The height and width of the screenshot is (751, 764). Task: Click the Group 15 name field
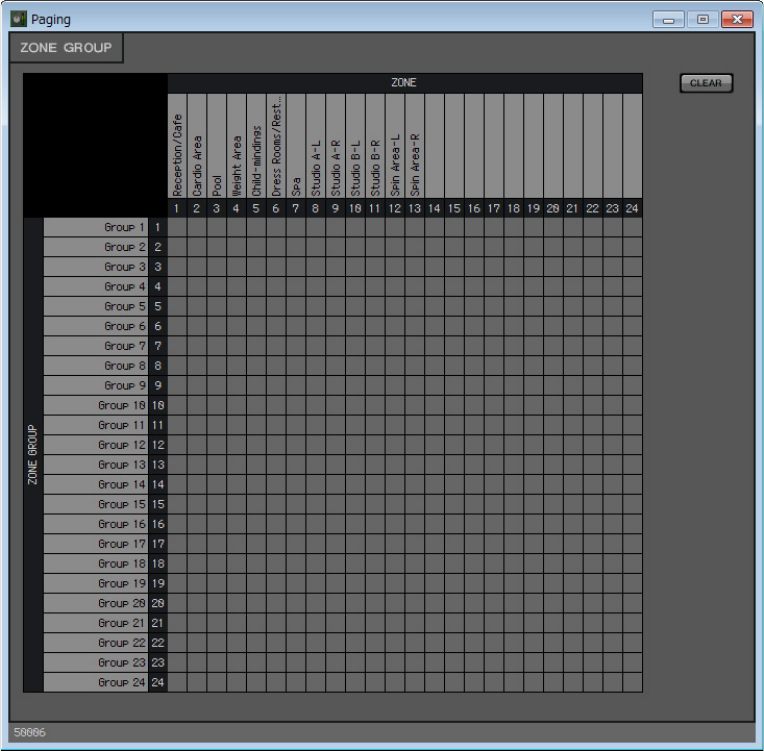point(96,504)
